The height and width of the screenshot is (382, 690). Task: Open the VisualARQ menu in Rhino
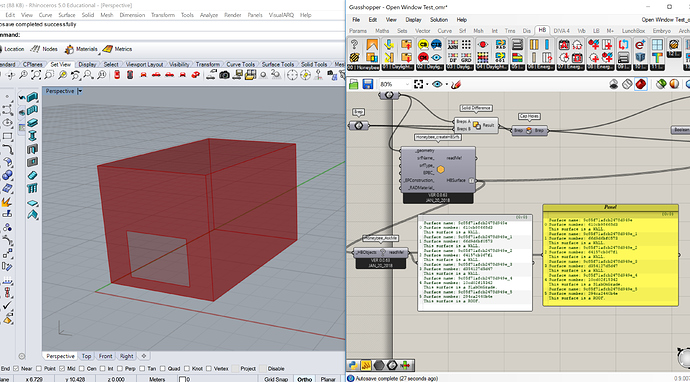pyautogui.click(x=281, y=15)
